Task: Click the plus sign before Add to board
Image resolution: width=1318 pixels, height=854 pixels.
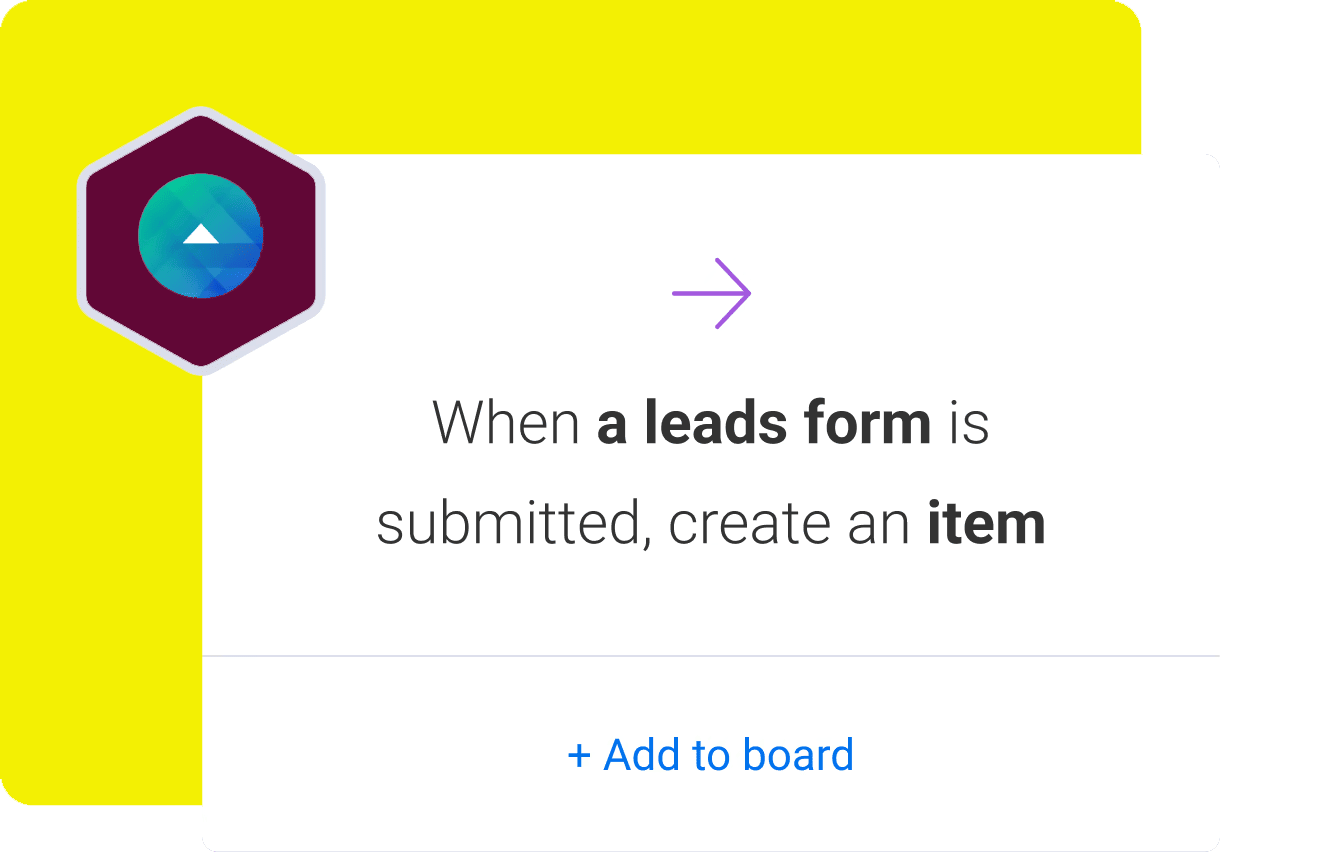Action: [x=579, y=756]
